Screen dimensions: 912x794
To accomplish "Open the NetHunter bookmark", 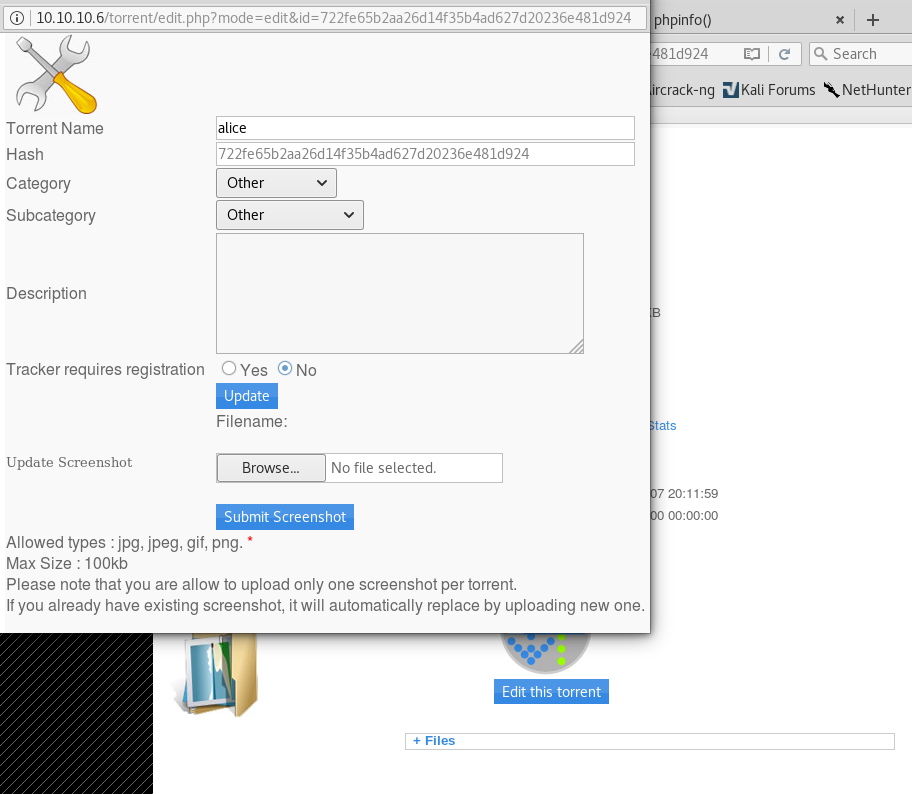I will pyautogui.click(x=867, y=90).
